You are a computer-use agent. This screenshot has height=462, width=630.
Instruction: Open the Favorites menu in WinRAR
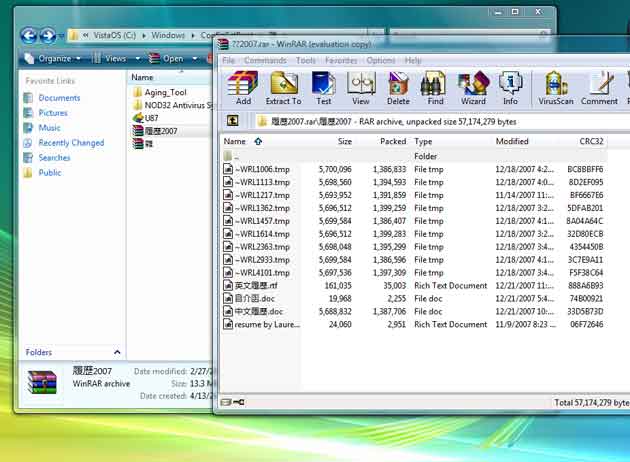point(341,60)
